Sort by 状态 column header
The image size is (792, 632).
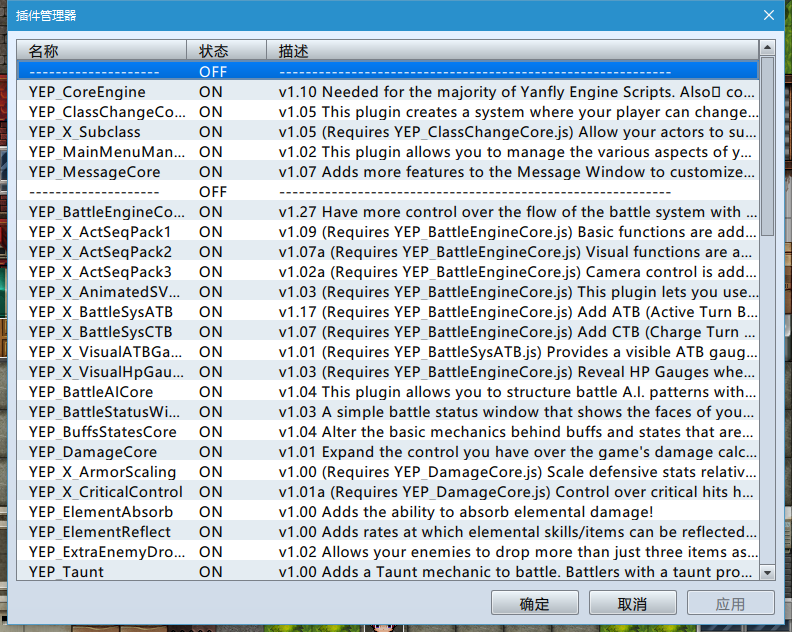point(226,51)
